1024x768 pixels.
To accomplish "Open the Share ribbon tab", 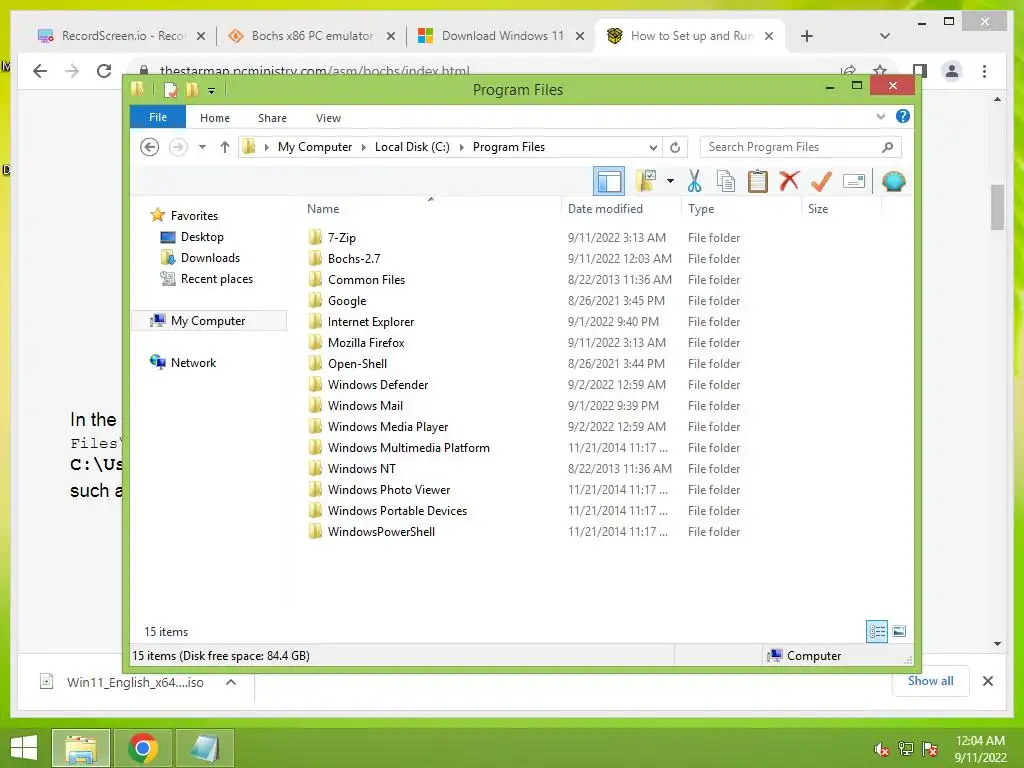I will (272, 118).
